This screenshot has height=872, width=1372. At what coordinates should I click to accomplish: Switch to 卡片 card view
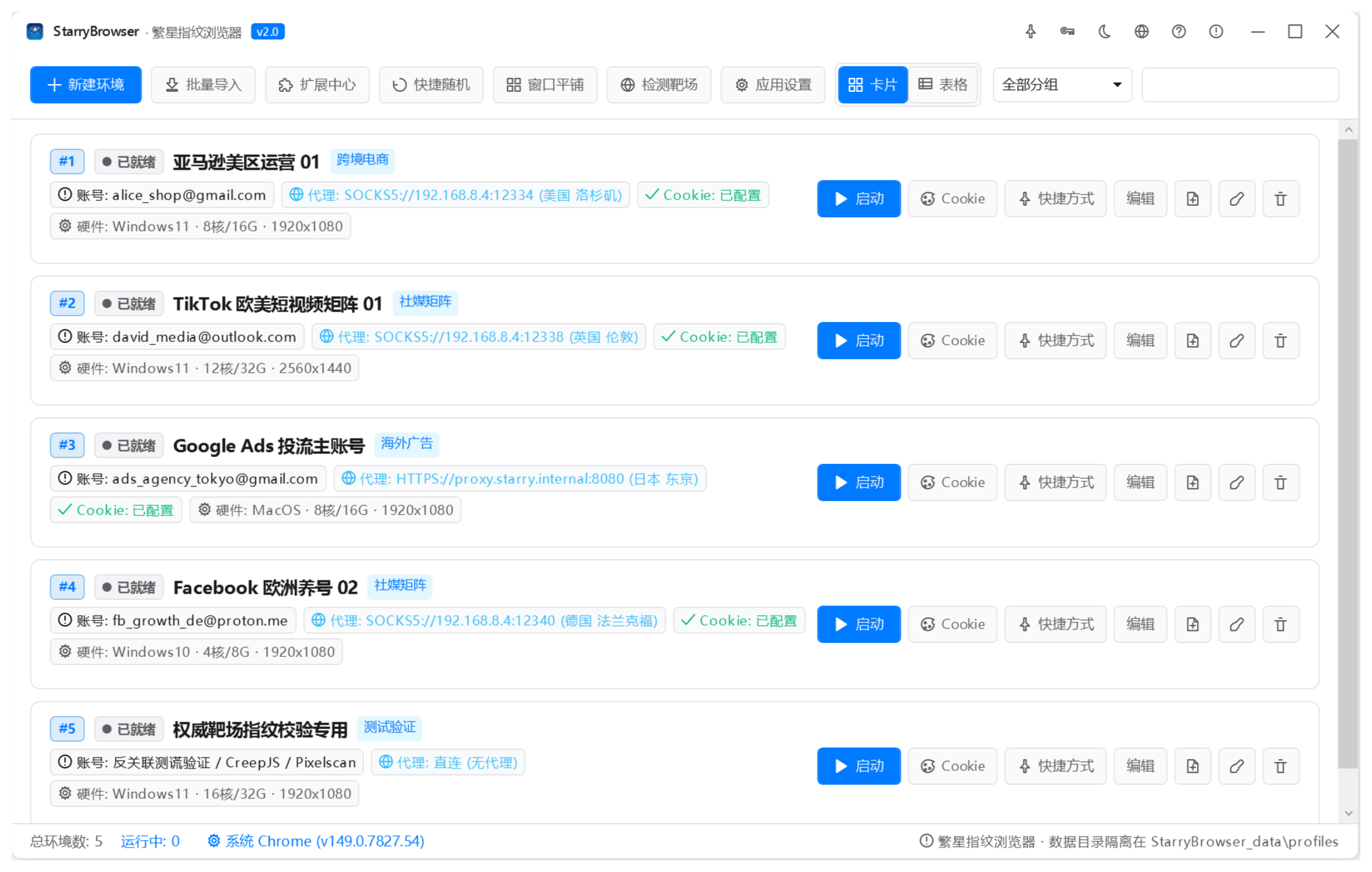coord(873,85)
